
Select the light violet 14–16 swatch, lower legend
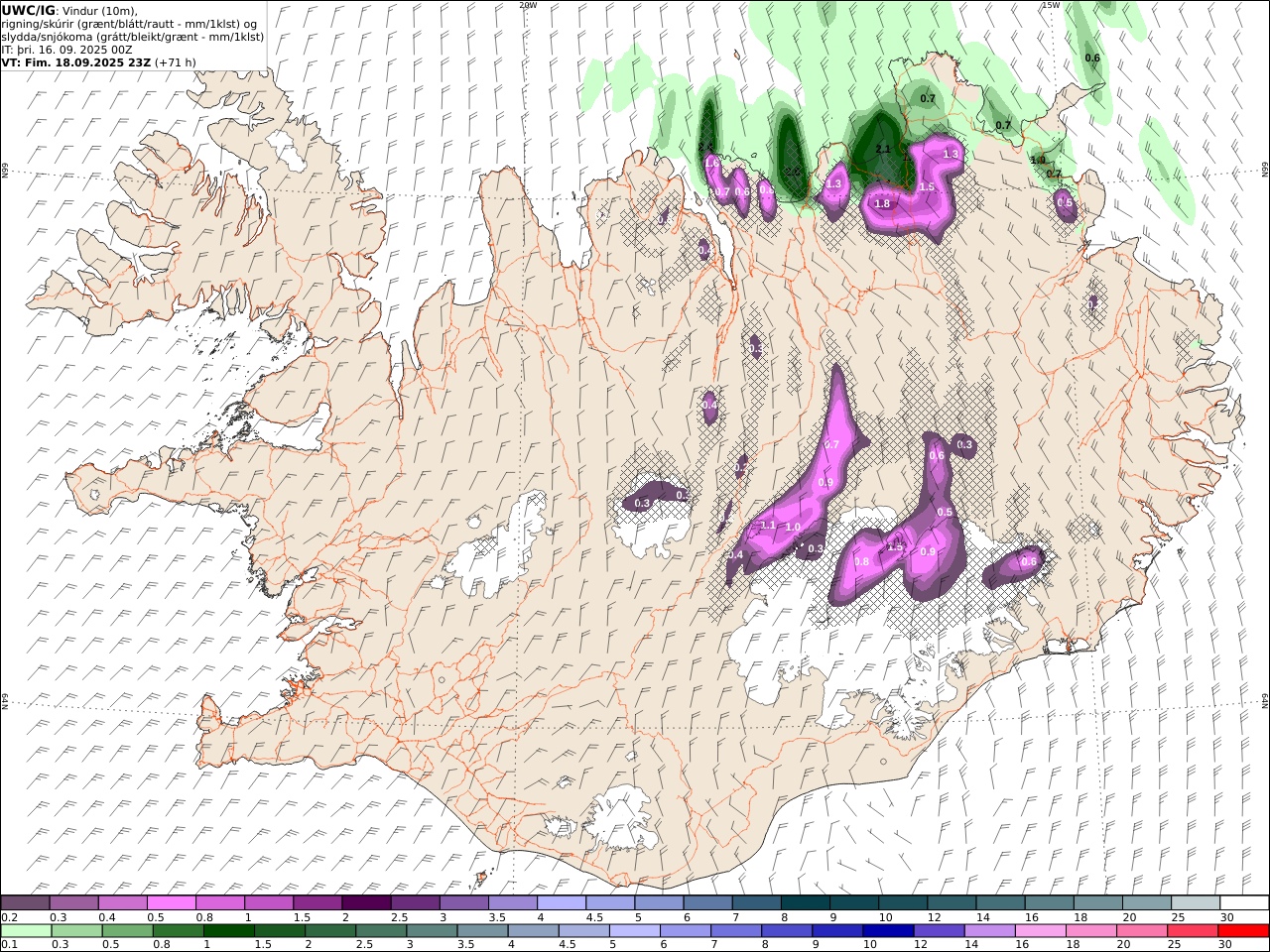990,931
